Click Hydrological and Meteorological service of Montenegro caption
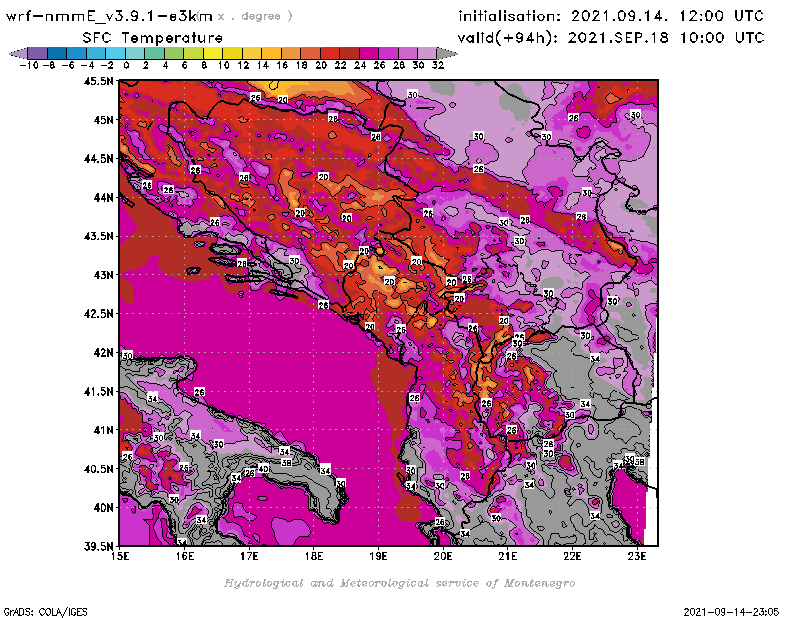This screenshot has width=800, height=618. pos(399,583)
